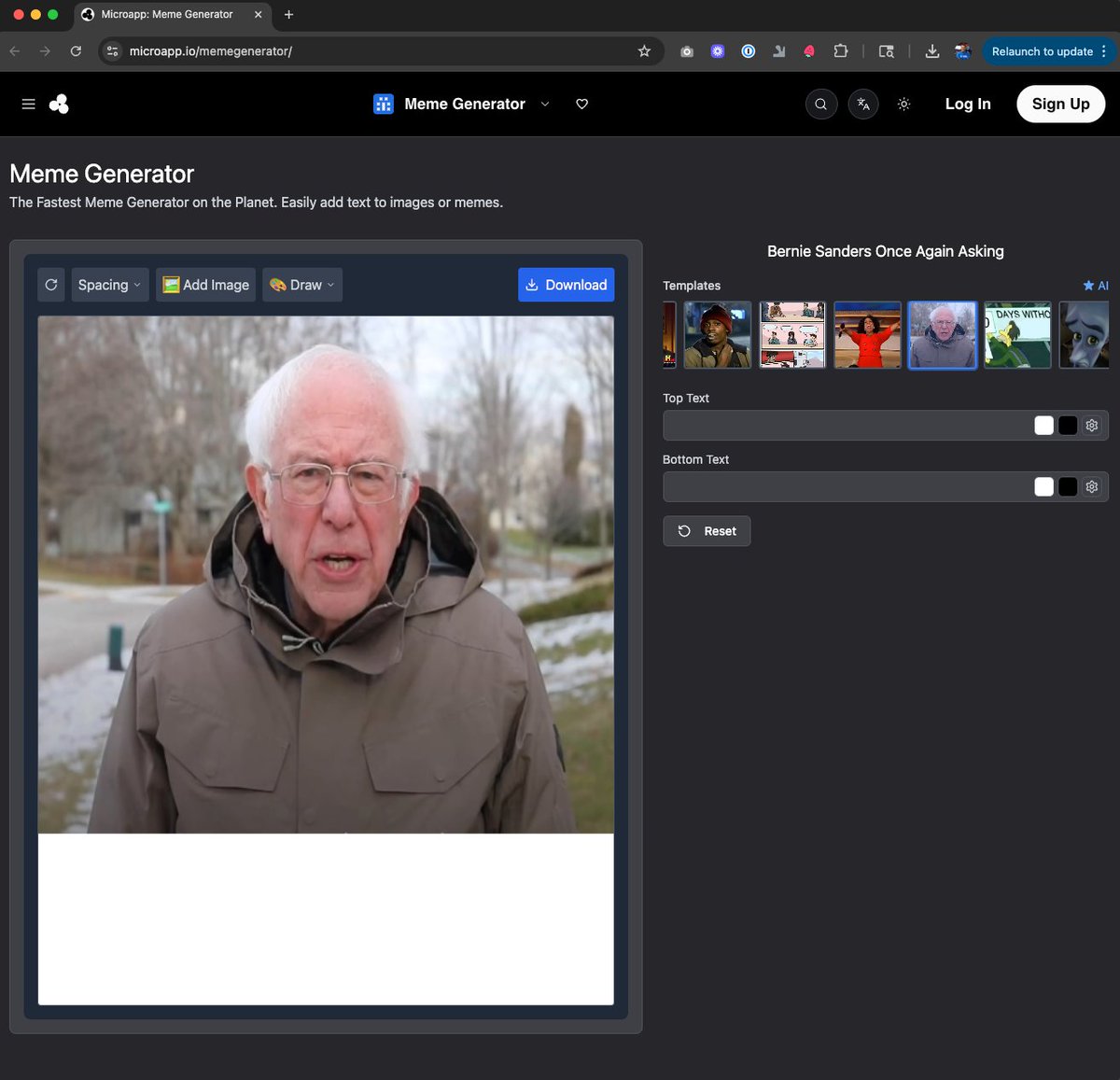Select the black color box for Bottom Text
1120x1080 pixels.
1068,486
